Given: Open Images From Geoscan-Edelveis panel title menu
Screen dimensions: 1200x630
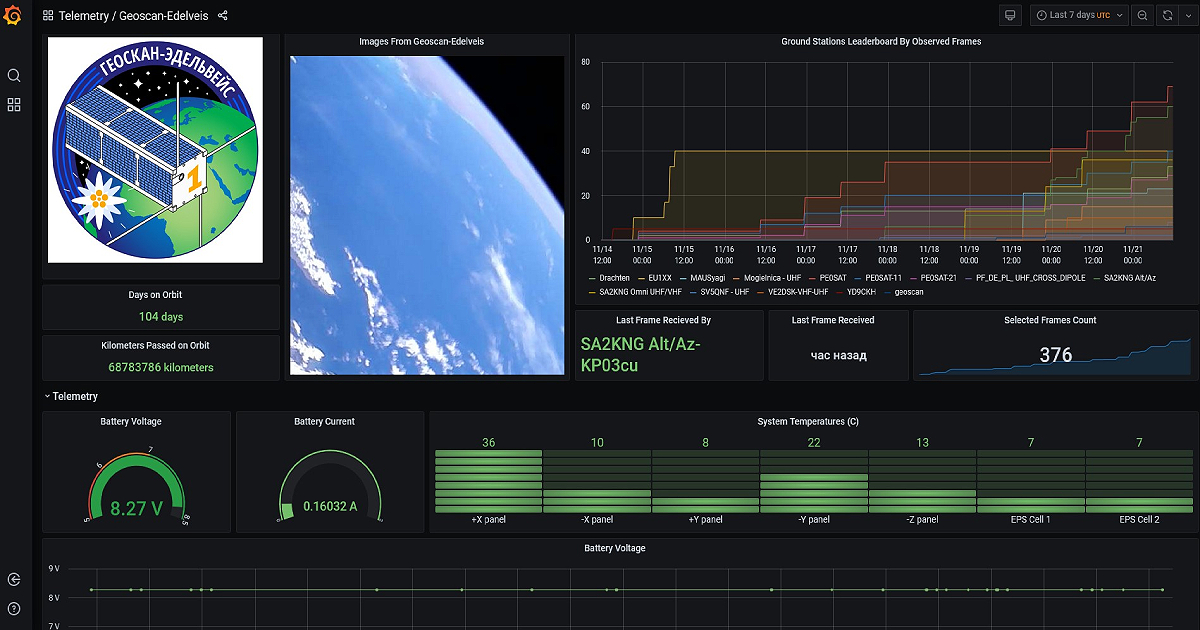Looking at the screenshot, I should point(422,42).
